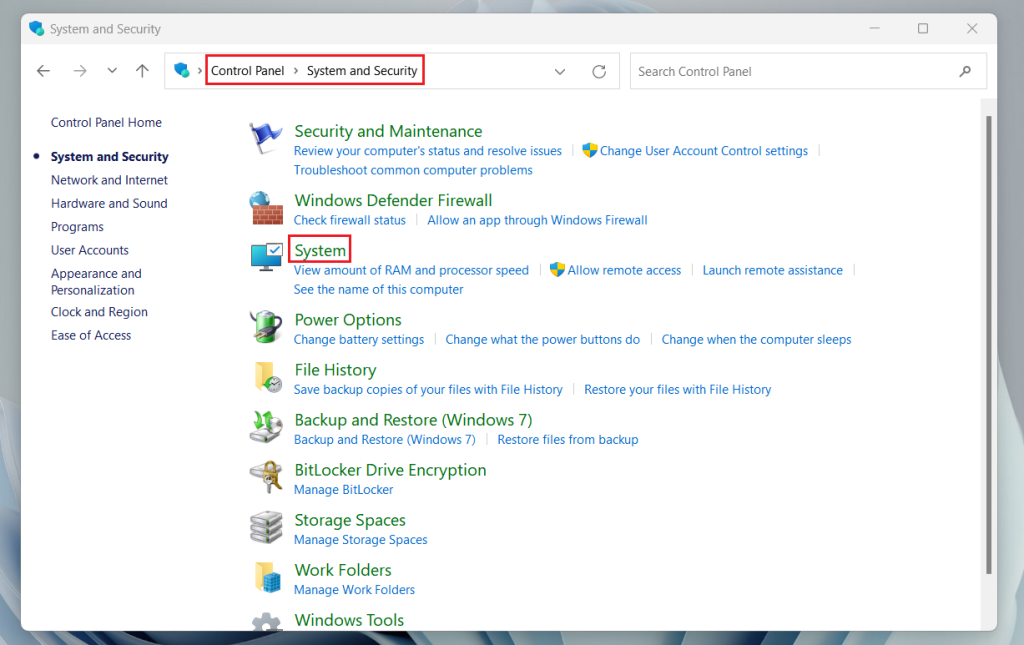Open the recent pages dropdown beside forward arrow

(x=111, y=71)
